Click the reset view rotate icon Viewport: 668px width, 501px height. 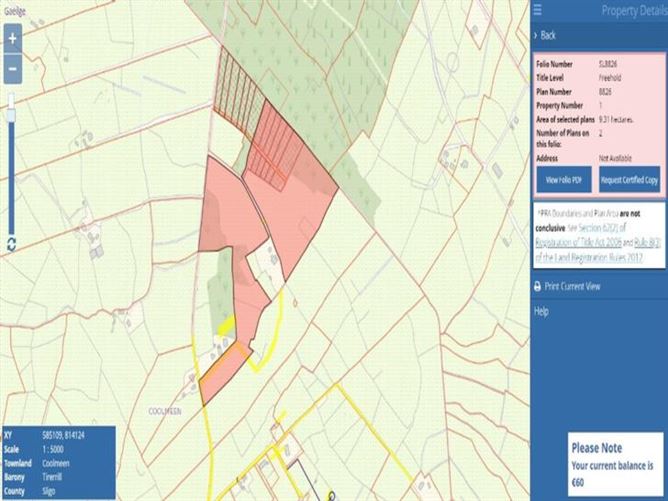(x=12, y=244)
